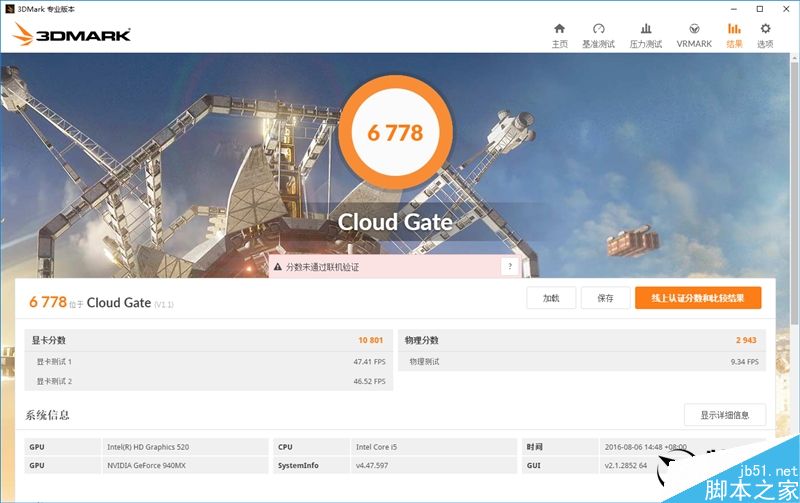The width and height of the screenshot is (800, 503).
Task: Click the 3DMark title bar app icon
Action: (x=9, y=9)
